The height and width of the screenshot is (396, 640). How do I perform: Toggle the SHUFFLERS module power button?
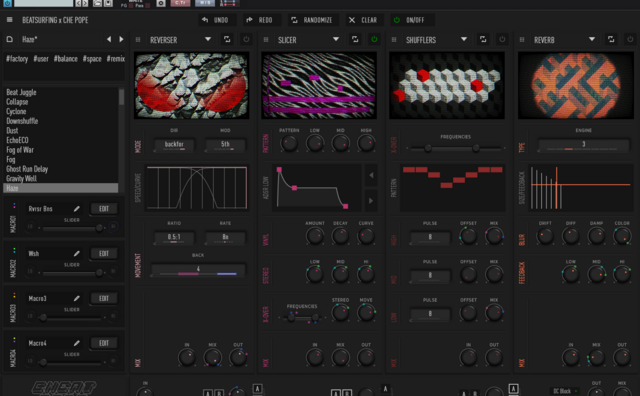[502, 39]
